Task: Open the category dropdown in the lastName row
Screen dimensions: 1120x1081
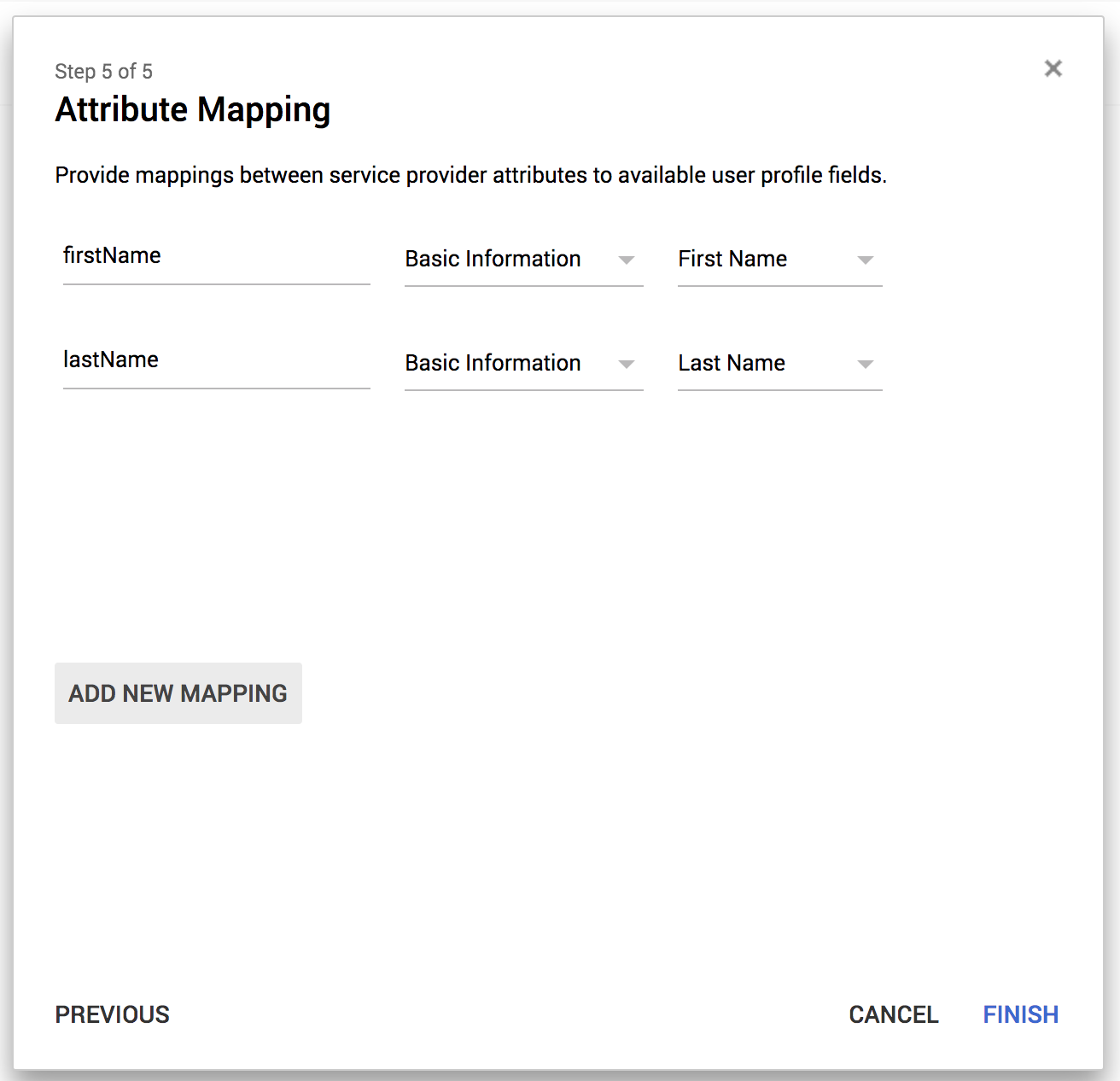Action: 522,364
